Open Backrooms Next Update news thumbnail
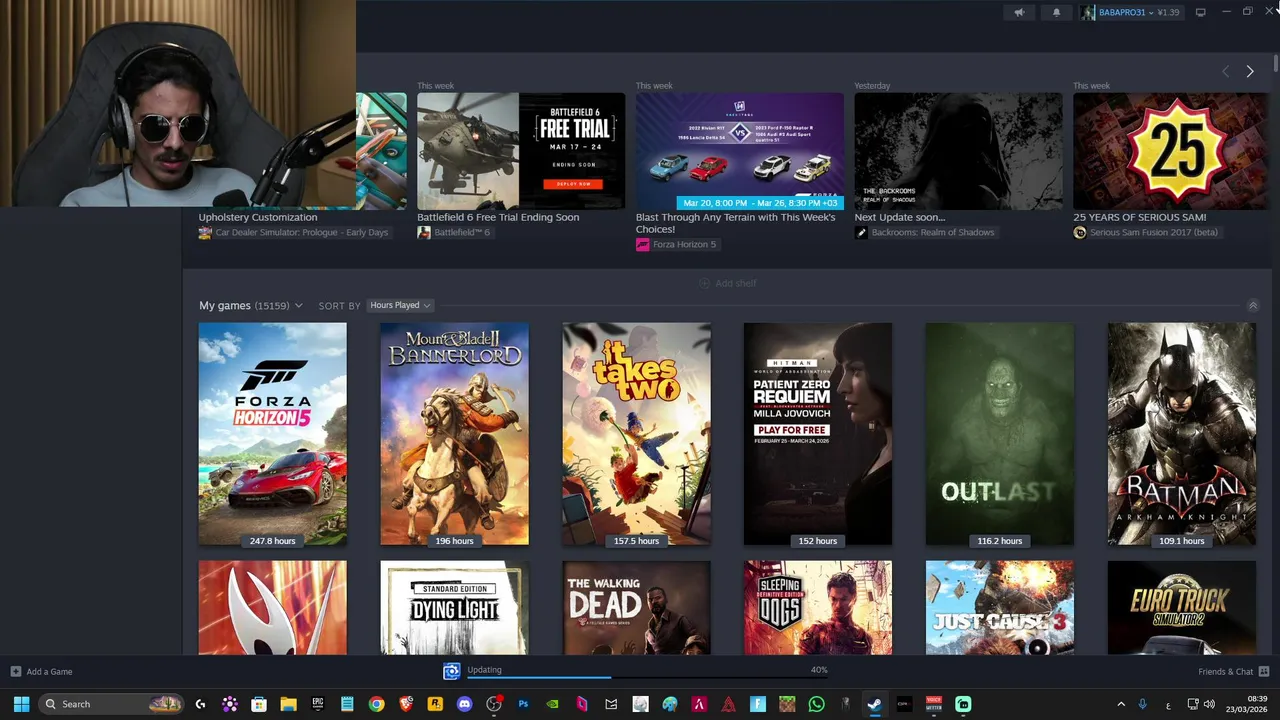The height and width of the screenshot is (720, 1280). (958, 151)
